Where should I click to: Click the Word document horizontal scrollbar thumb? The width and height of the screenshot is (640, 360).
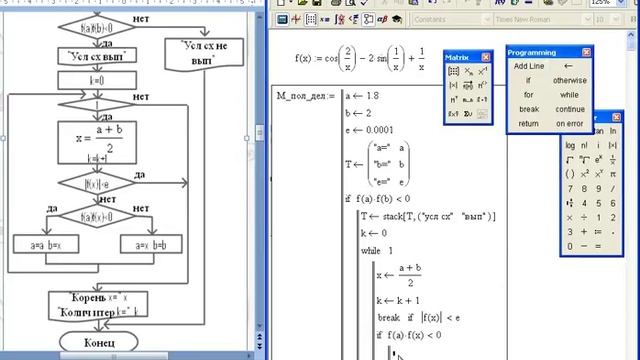114,356
